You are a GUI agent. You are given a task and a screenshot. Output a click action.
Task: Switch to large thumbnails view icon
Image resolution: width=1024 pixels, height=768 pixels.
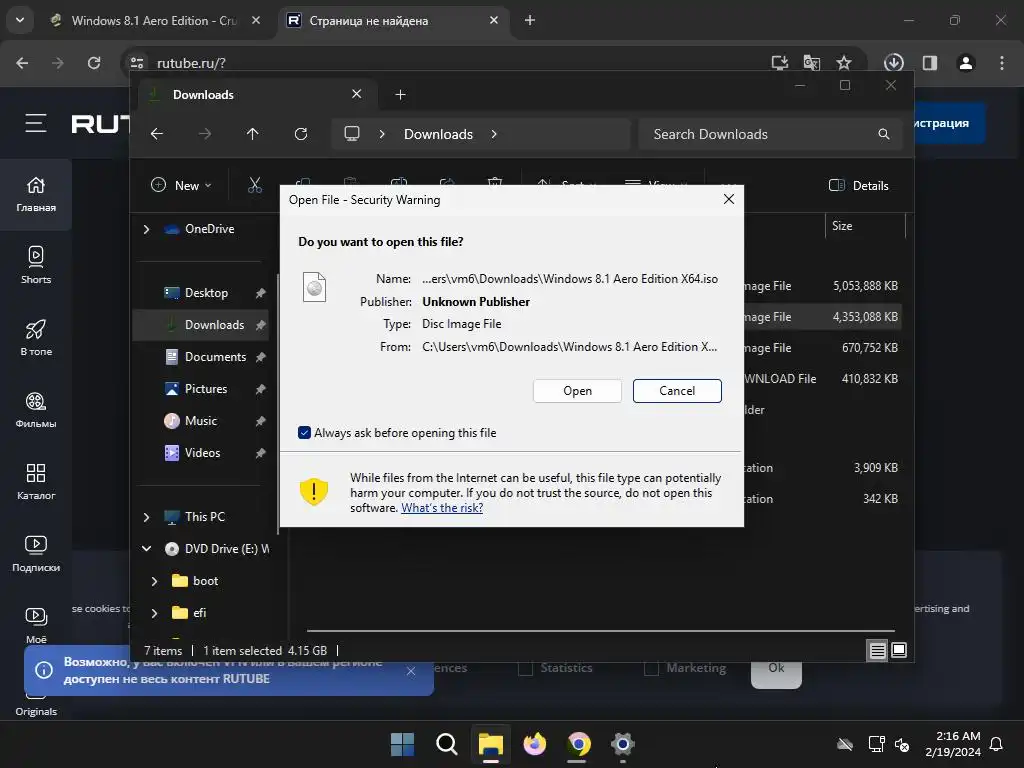(x=899, y=650)
